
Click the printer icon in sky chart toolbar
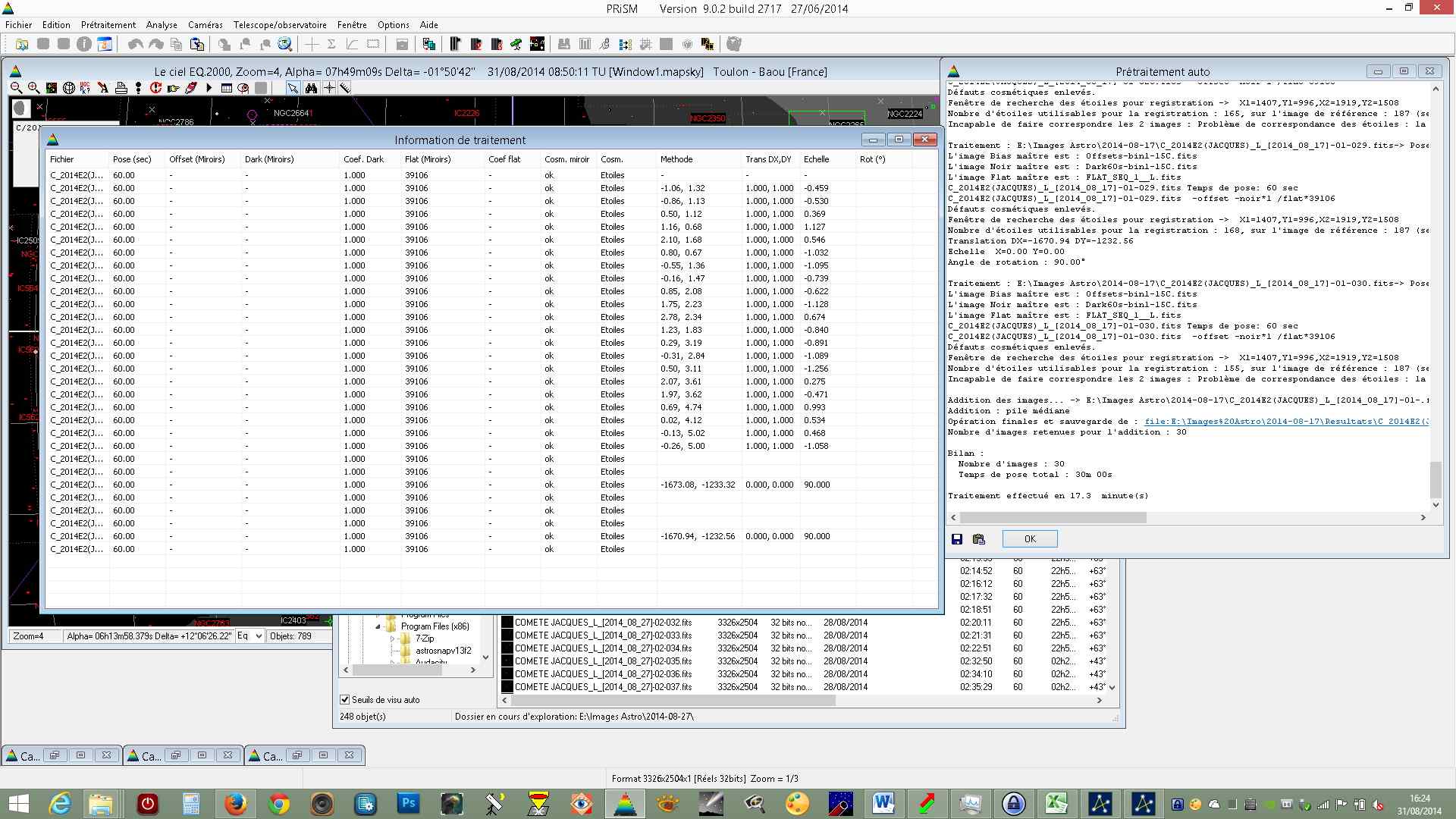[121, 88]
